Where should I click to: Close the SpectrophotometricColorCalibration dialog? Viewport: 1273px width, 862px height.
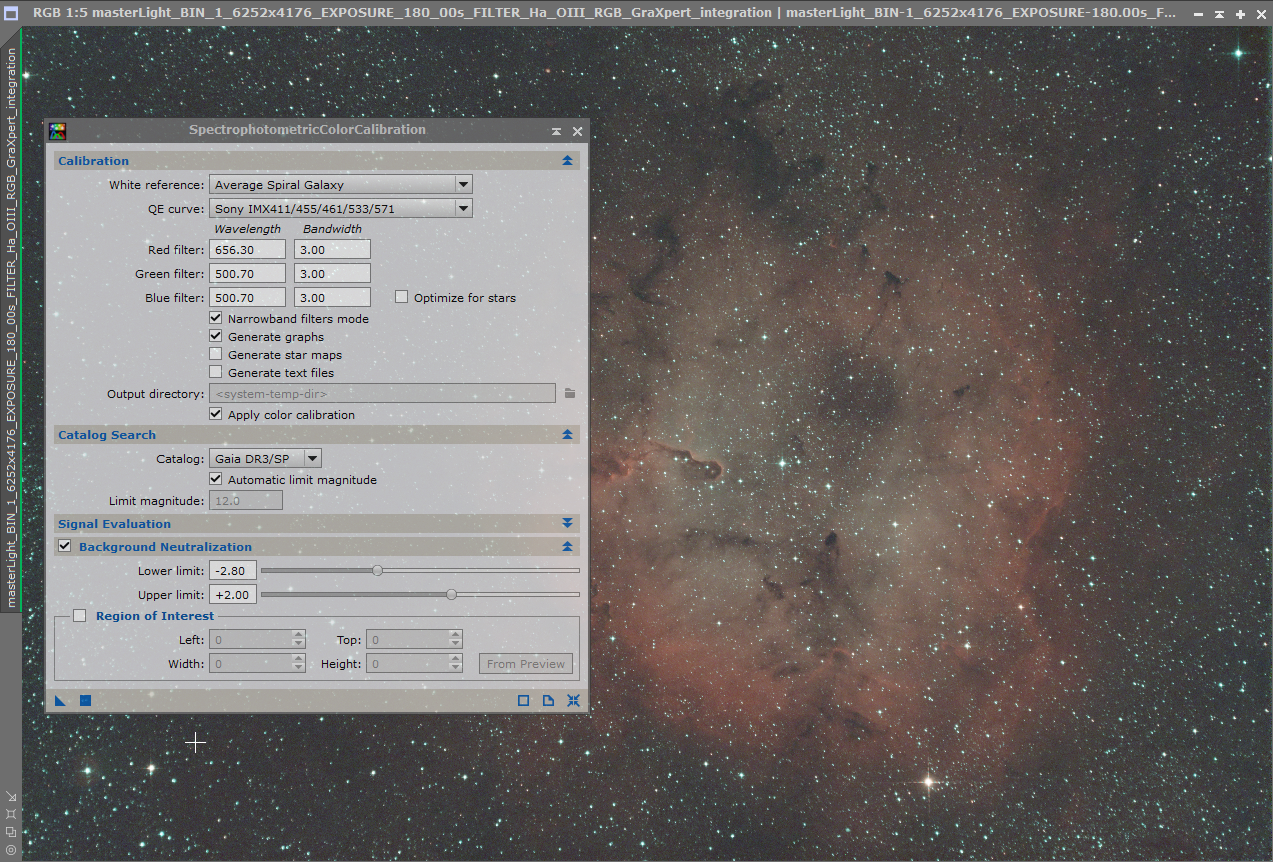577,131
